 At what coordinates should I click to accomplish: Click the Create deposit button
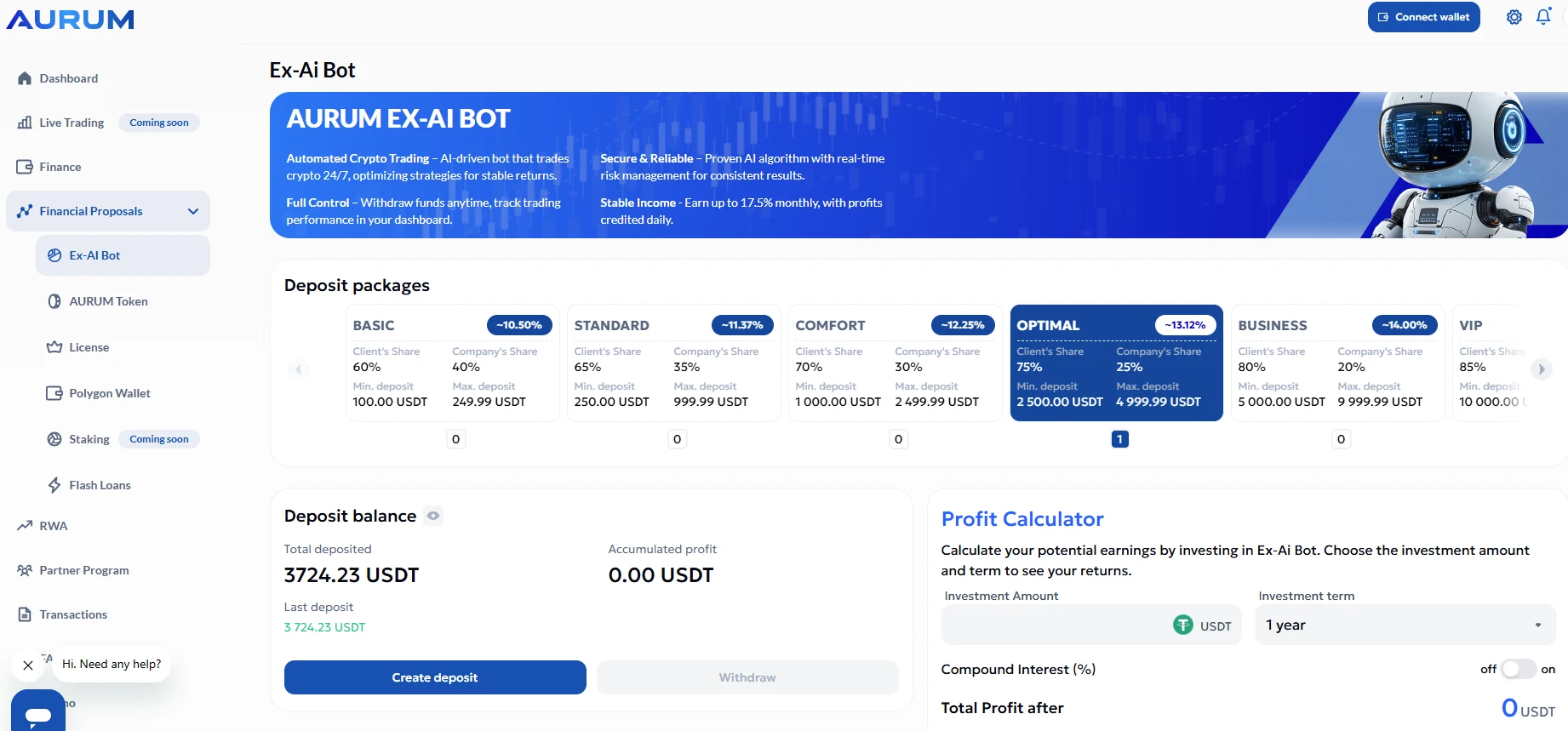pyautogui.click(x=435, y=677)
